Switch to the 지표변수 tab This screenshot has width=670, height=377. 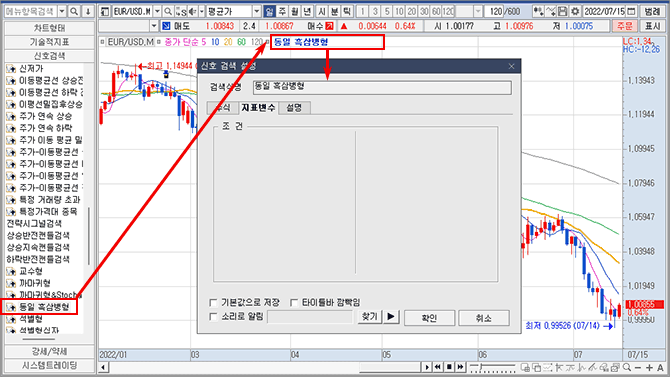[258, 108]
